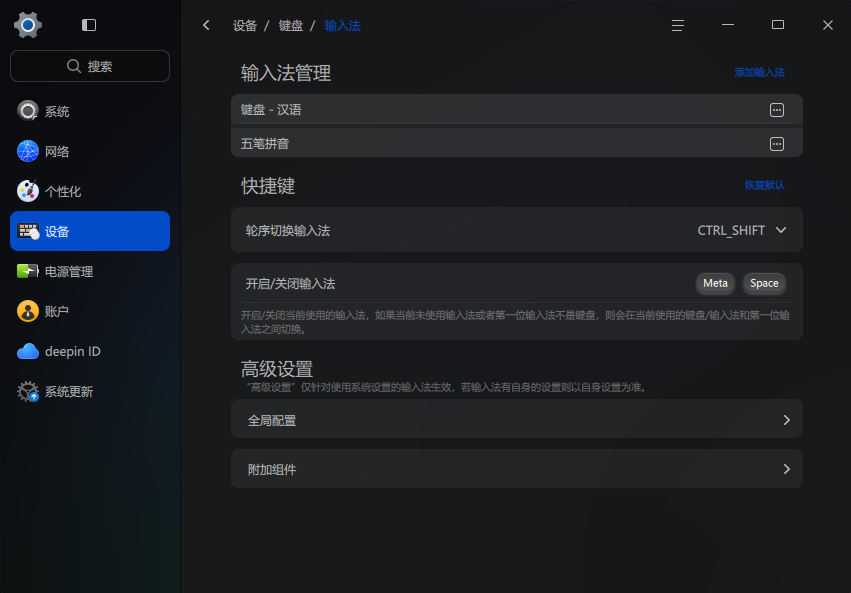Viewport: 851px width, 593px height.
Task: Click the 网络 globe icon
Action: [28, 151]
